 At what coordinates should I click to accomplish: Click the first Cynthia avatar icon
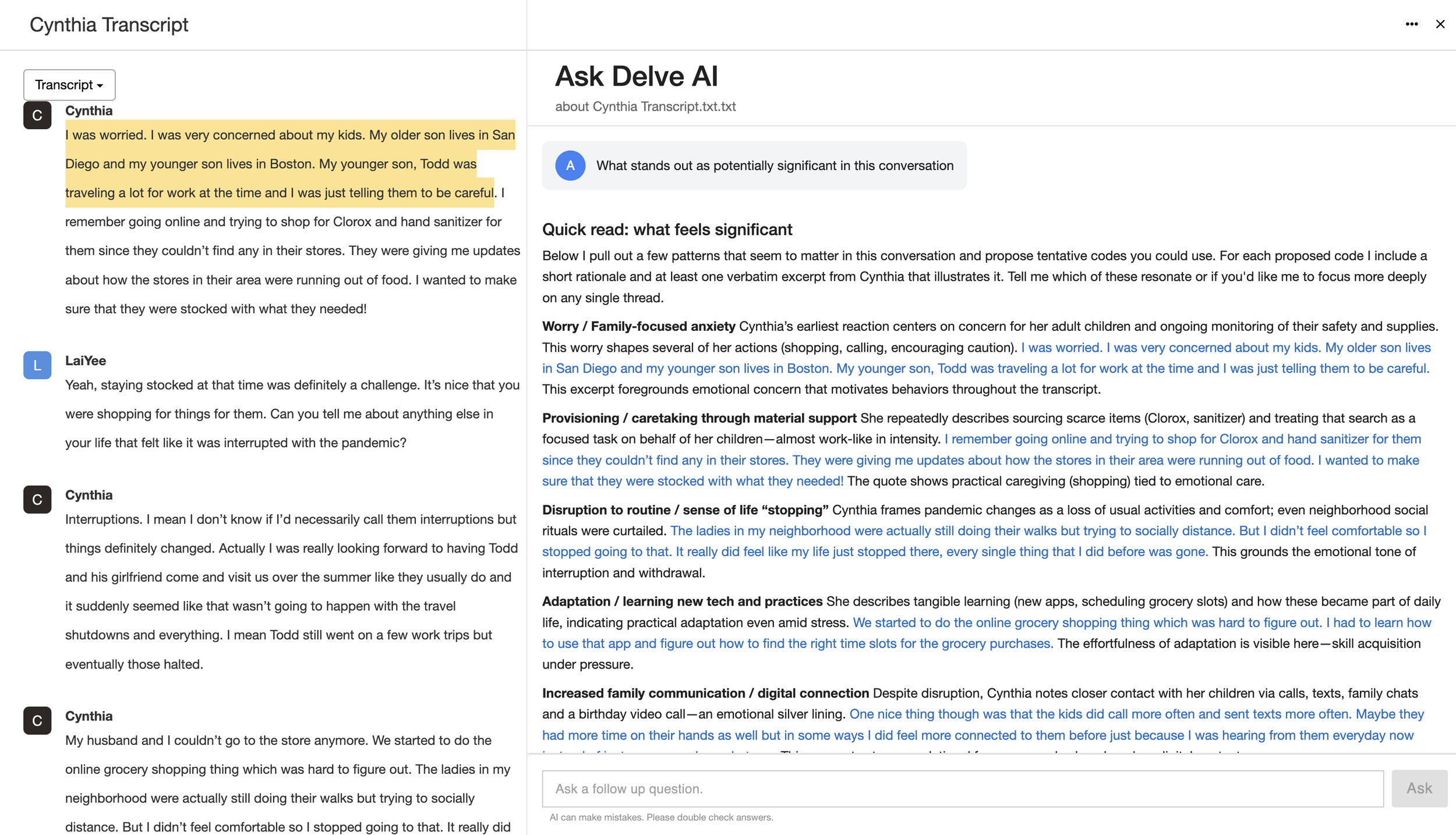pos(37,115)
